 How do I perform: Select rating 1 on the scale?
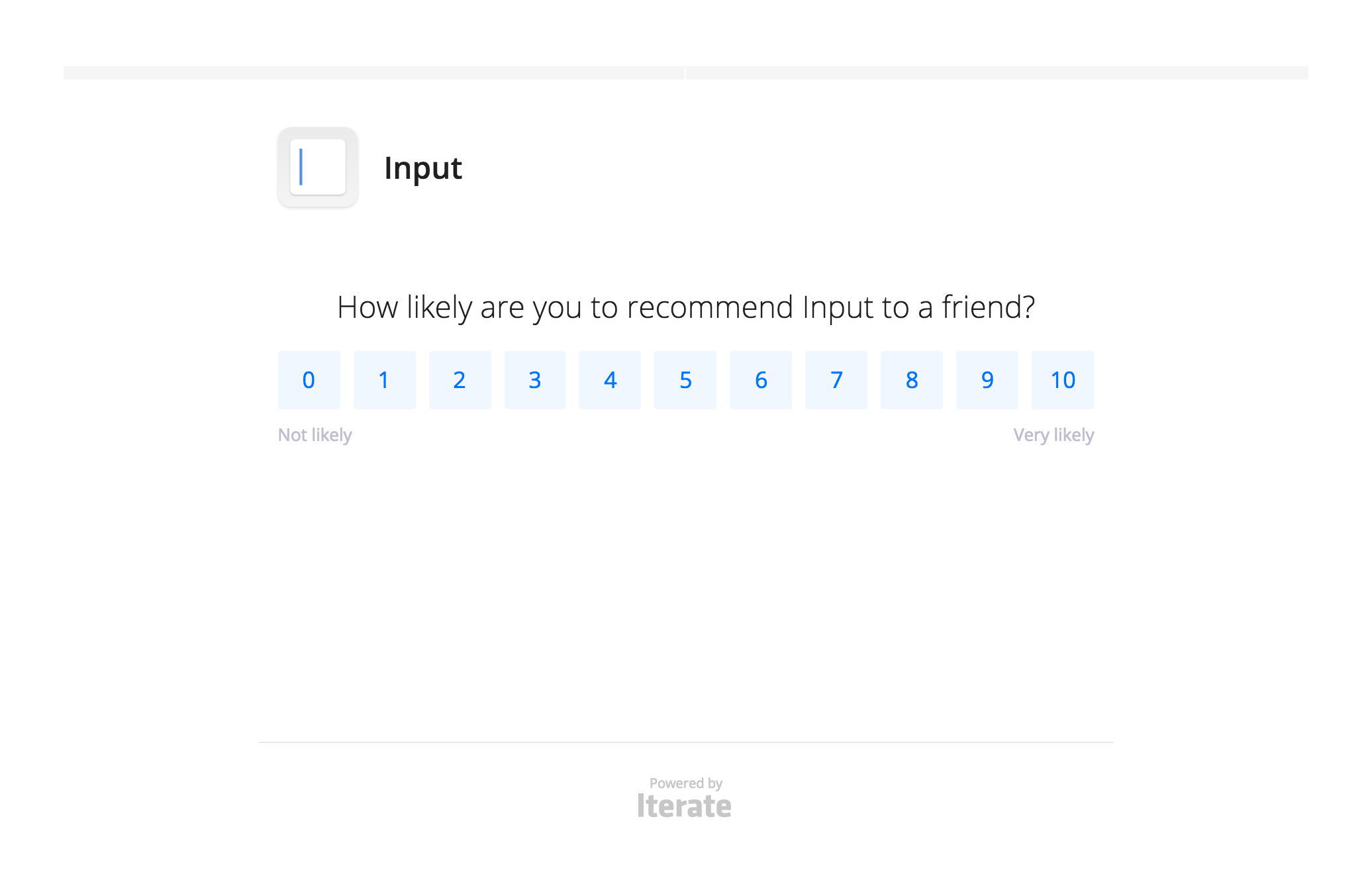[x=384, y=379]
